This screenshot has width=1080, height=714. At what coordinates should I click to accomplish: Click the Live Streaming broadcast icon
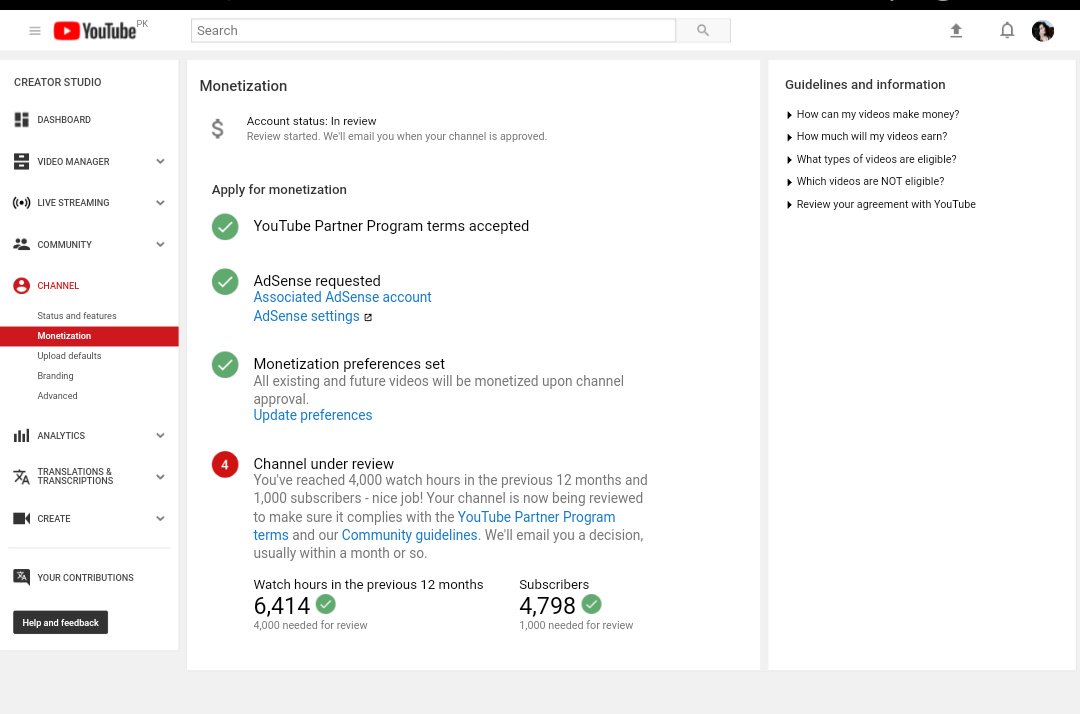[21, 202]
